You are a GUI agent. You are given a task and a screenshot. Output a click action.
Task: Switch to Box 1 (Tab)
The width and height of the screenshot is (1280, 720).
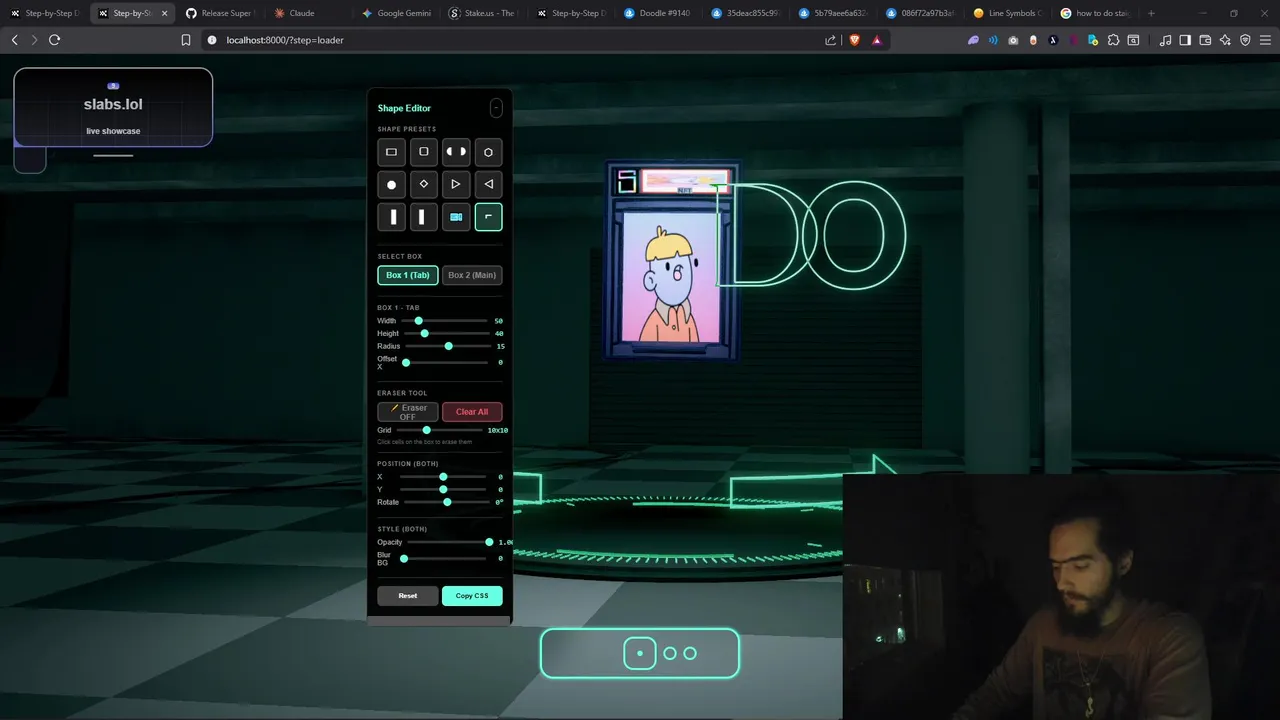point(408,275)
